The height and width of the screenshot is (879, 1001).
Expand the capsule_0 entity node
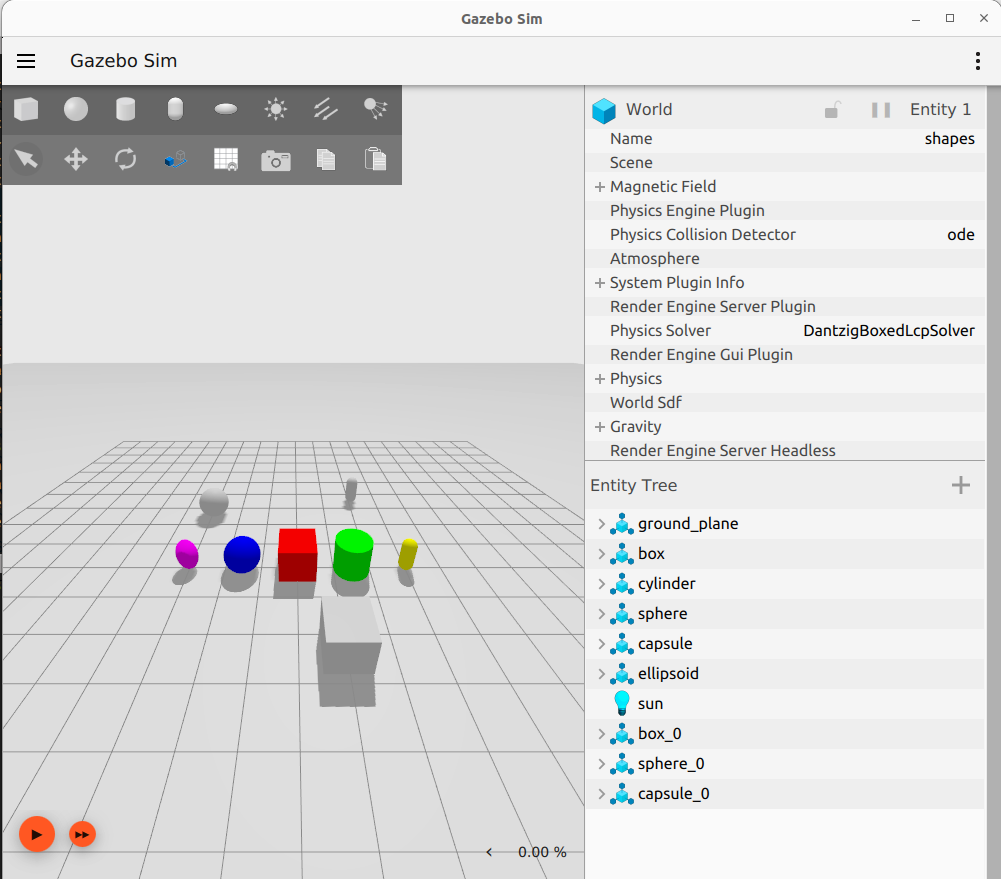601,794
